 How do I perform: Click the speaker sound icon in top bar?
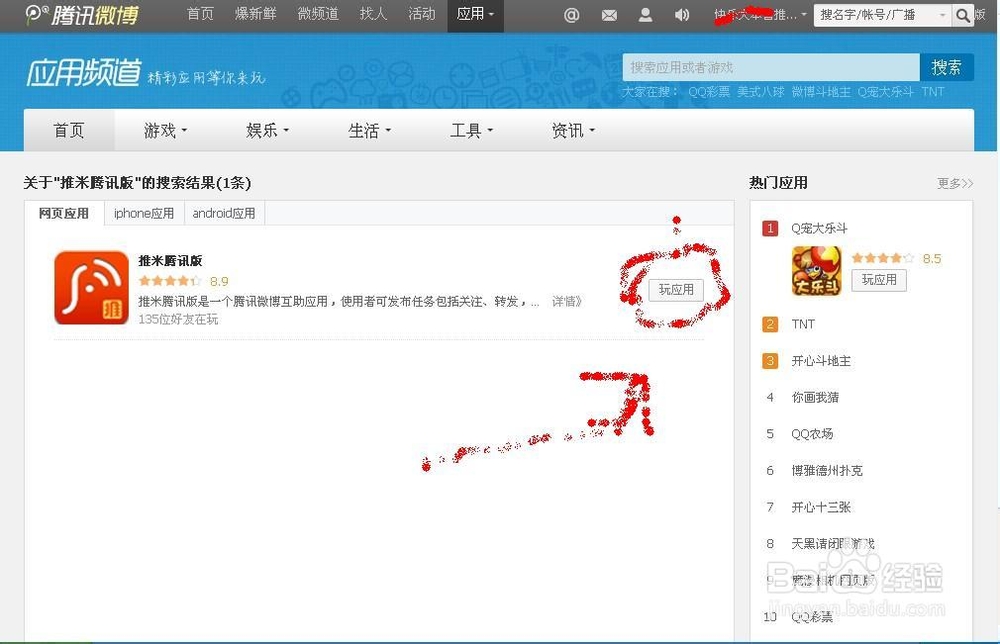tap(681, 15)
